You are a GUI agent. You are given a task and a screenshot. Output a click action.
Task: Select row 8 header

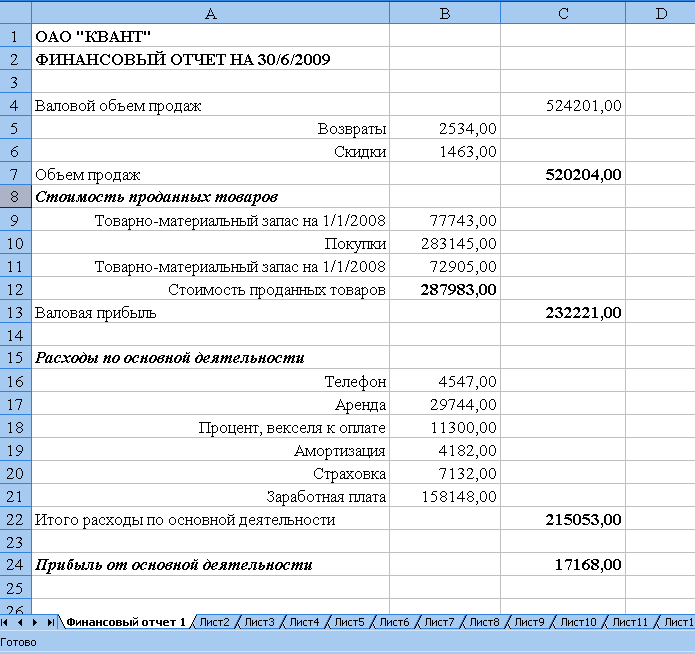point(16,196)
